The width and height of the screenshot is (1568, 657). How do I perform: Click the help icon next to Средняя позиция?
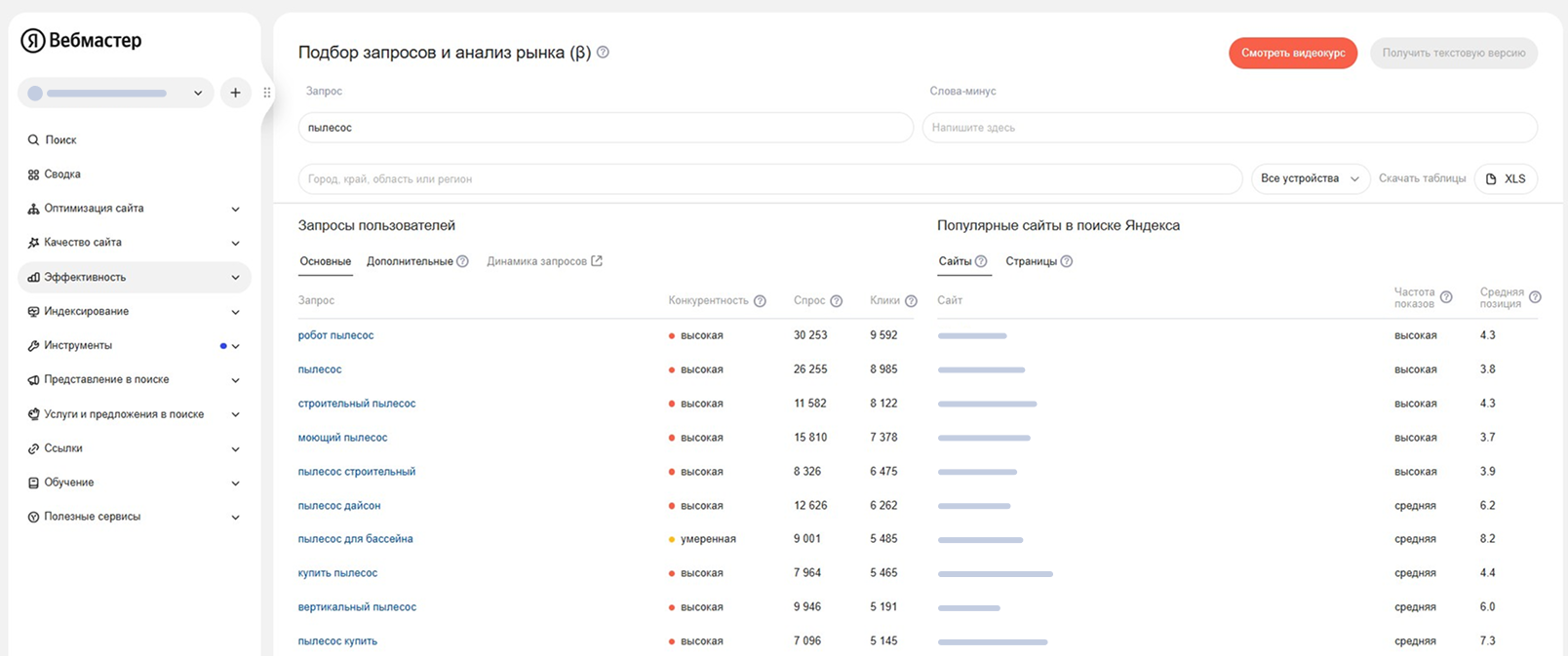point(1535,297)
